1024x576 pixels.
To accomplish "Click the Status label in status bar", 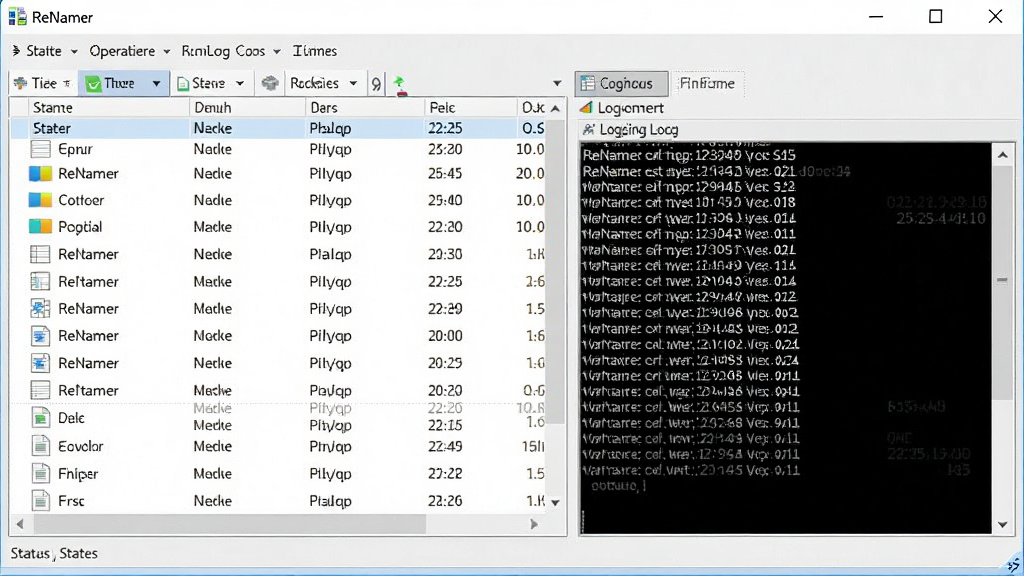I will [x=30, y=554].
